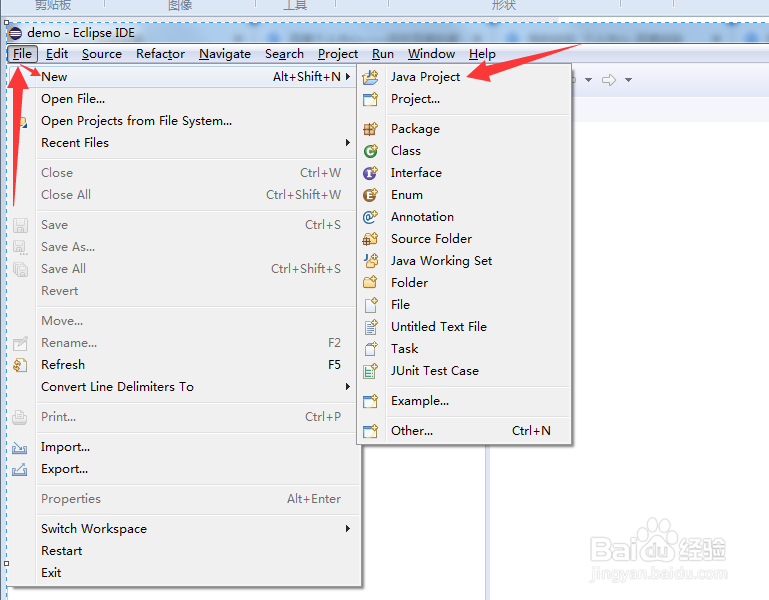Expand Convert Line Delimiters To submenu
Viewport: 769px width, 600px height.
tap(348, 387)
